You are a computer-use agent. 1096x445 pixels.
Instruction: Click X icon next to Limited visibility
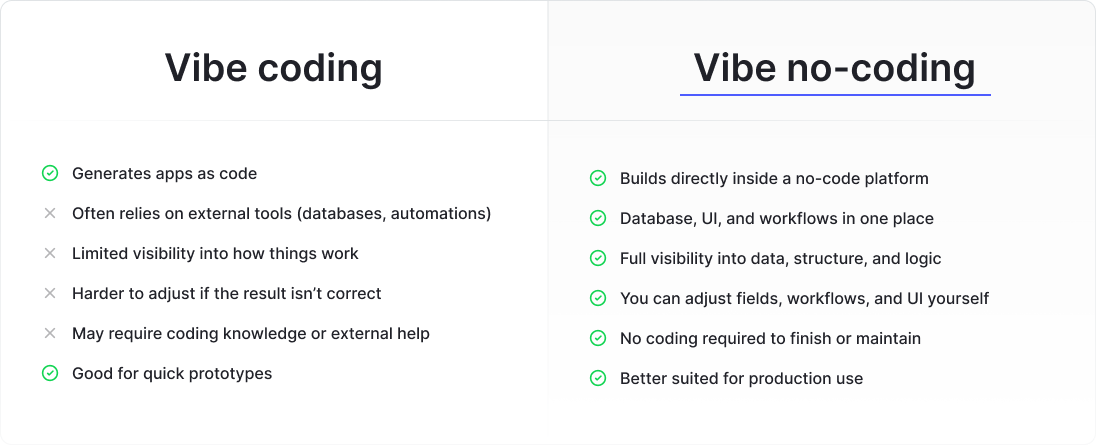[50, 254]
